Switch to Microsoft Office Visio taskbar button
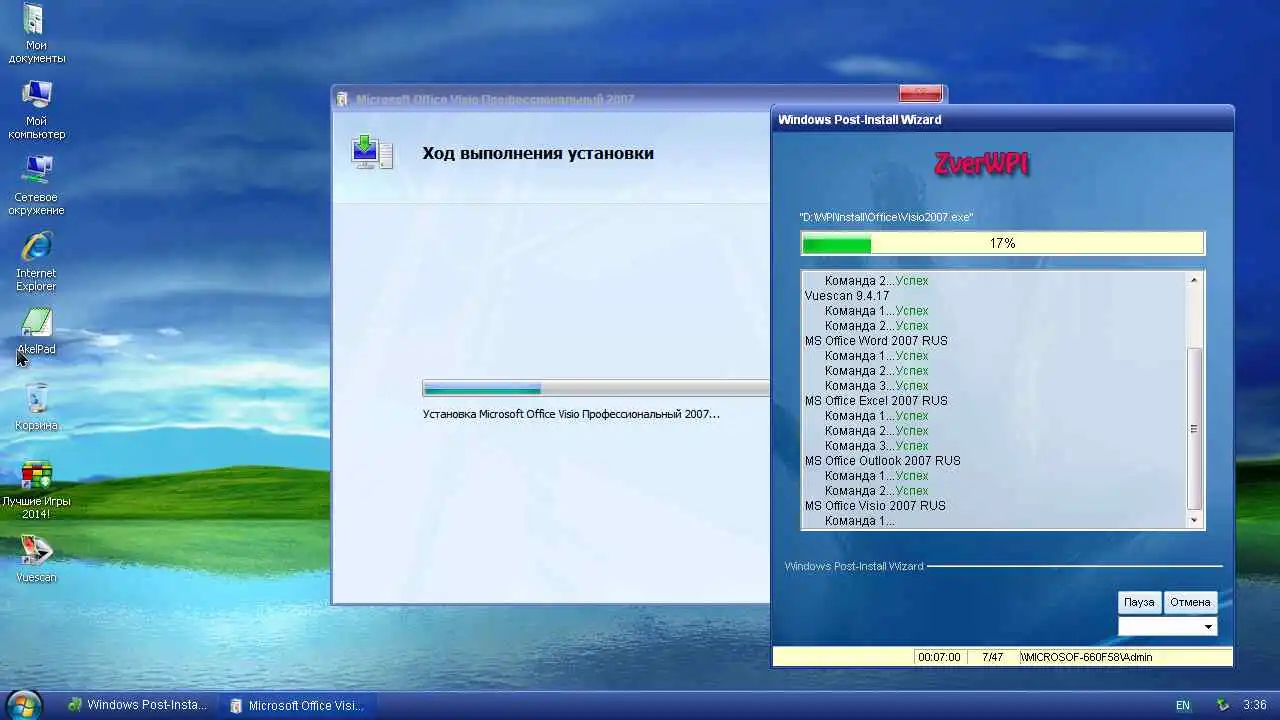This screenshot has width=1280, height=720. (x=298, y=705)
